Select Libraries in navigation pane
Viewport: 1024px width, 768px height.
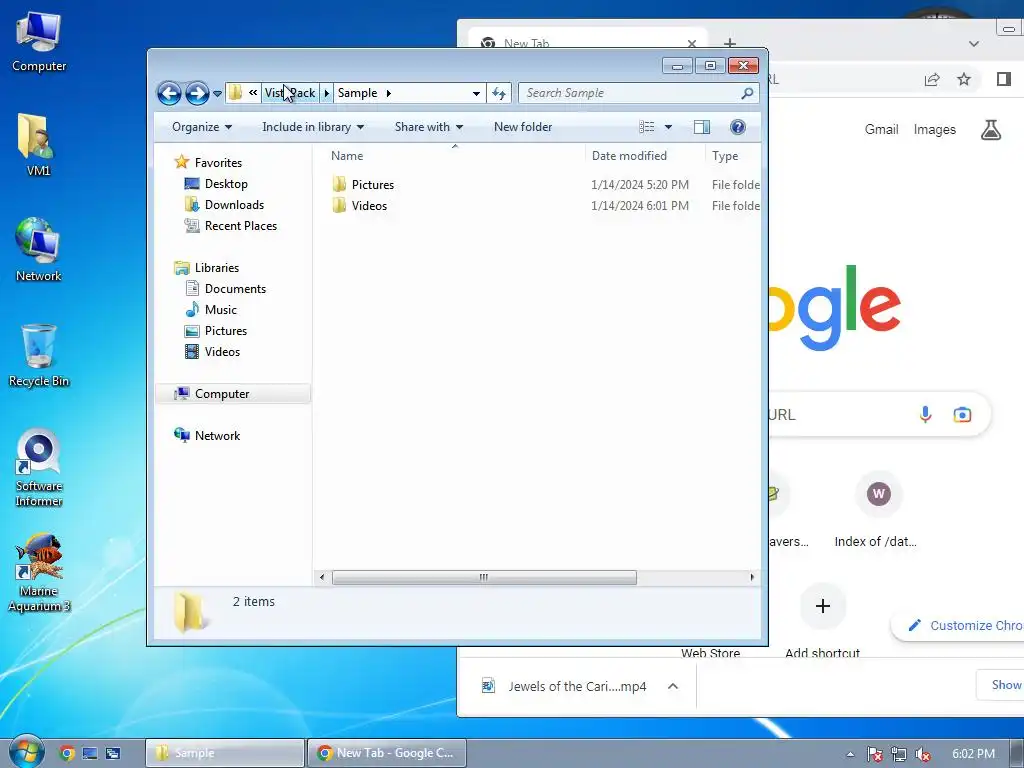click(x=217, y=268)
